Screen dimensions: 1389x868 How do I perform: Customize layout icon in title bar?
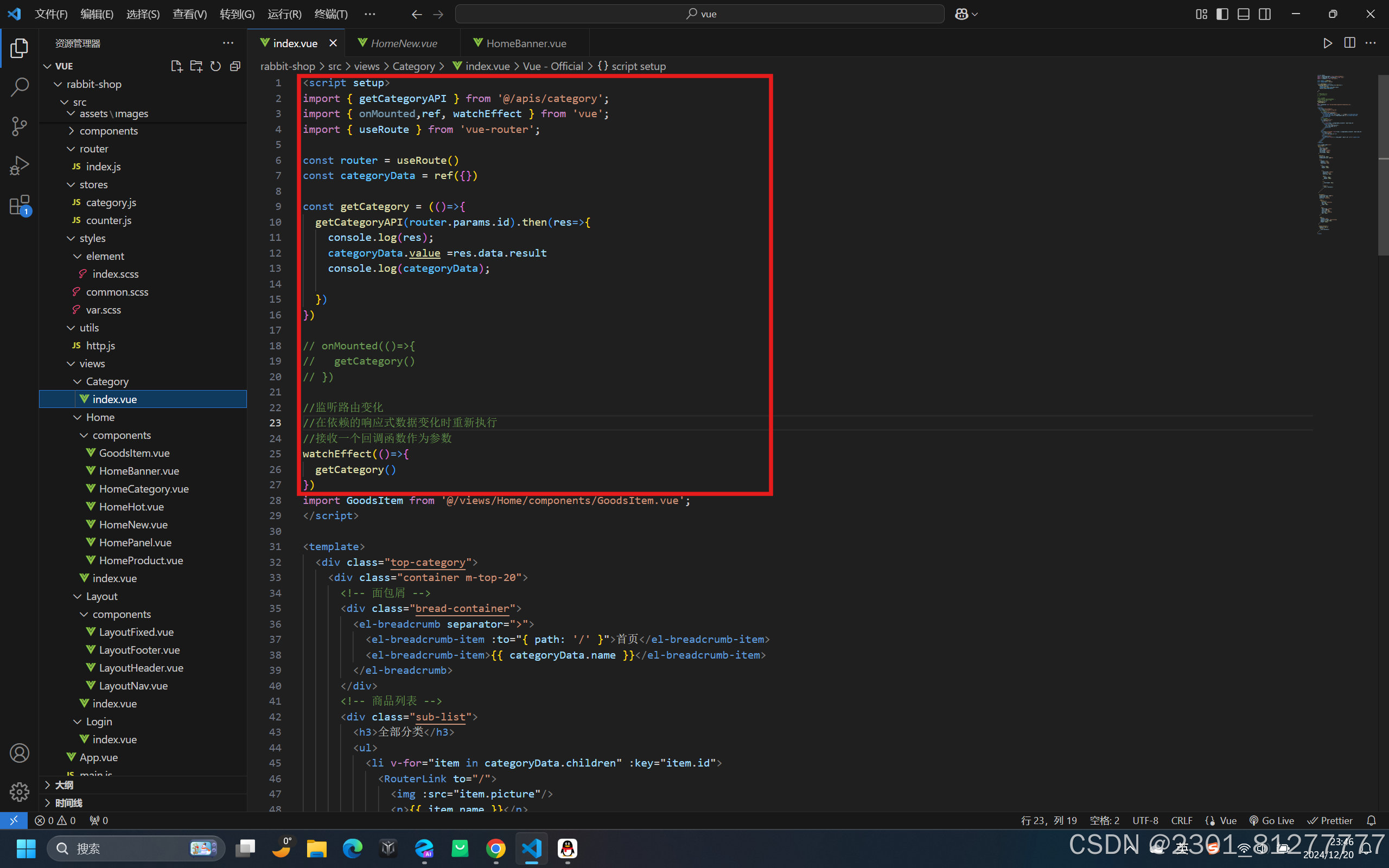(x=1201, y=14)
